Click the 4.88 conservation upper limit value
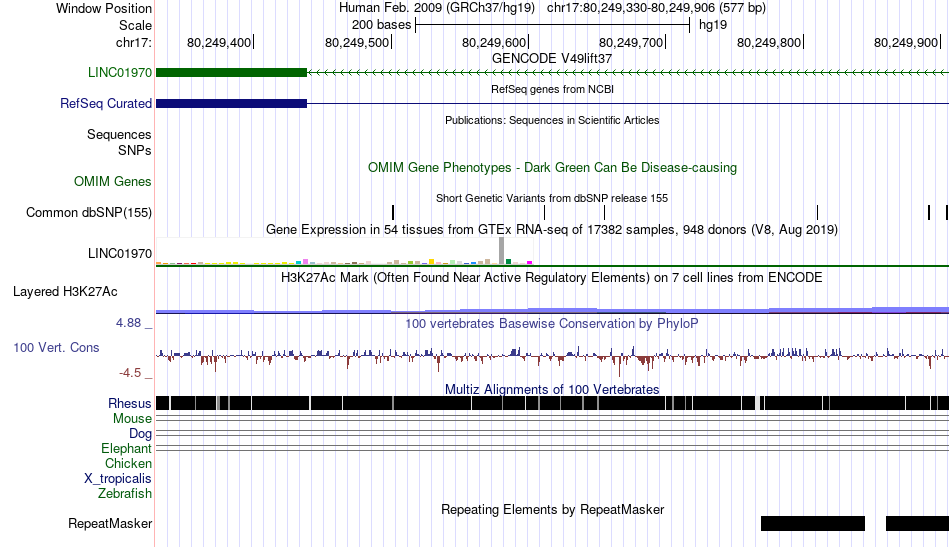Screen dimensions: 950x547 (128, 323)
